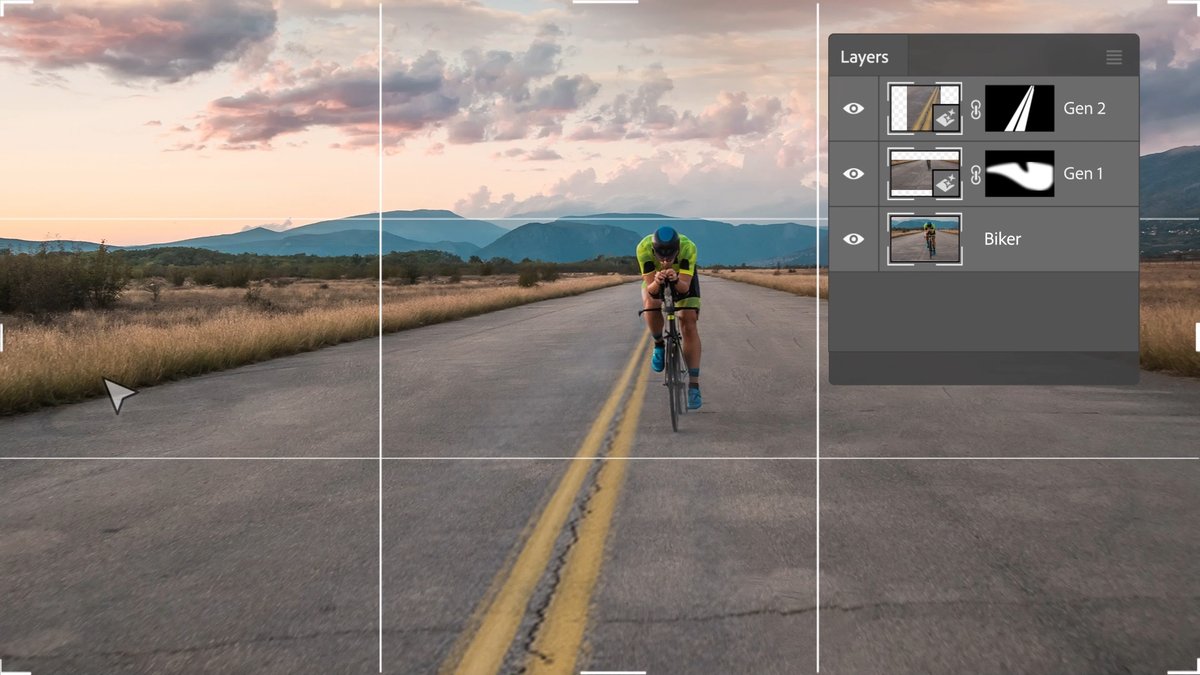
Task: Hide the Gen 2 layer
Action: click(x=853, y=107)
